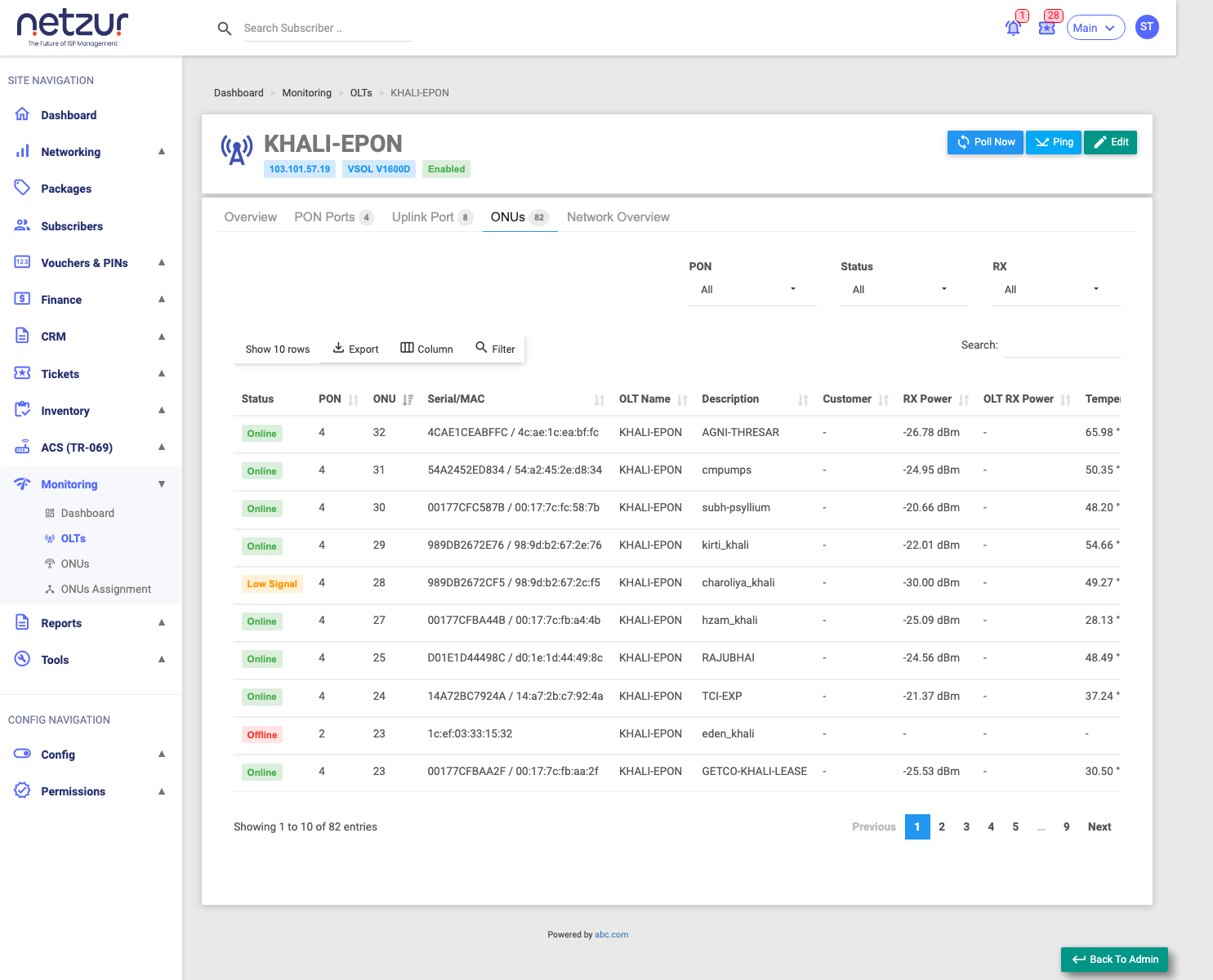Image resolution: width=1213 pixels, height=980 pixels.
Task: Expand the Permissions menu arrow
Action: pyautogui.click(x=162, y=791)
